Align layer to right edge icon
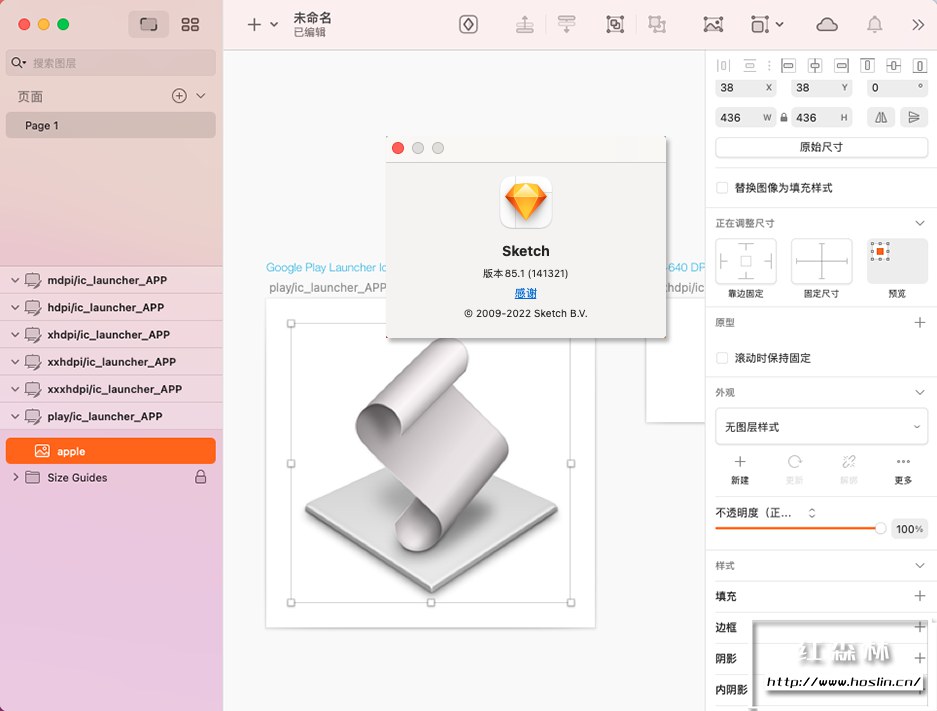Screen dimensions: 937x711 click(x=841, y=65)
